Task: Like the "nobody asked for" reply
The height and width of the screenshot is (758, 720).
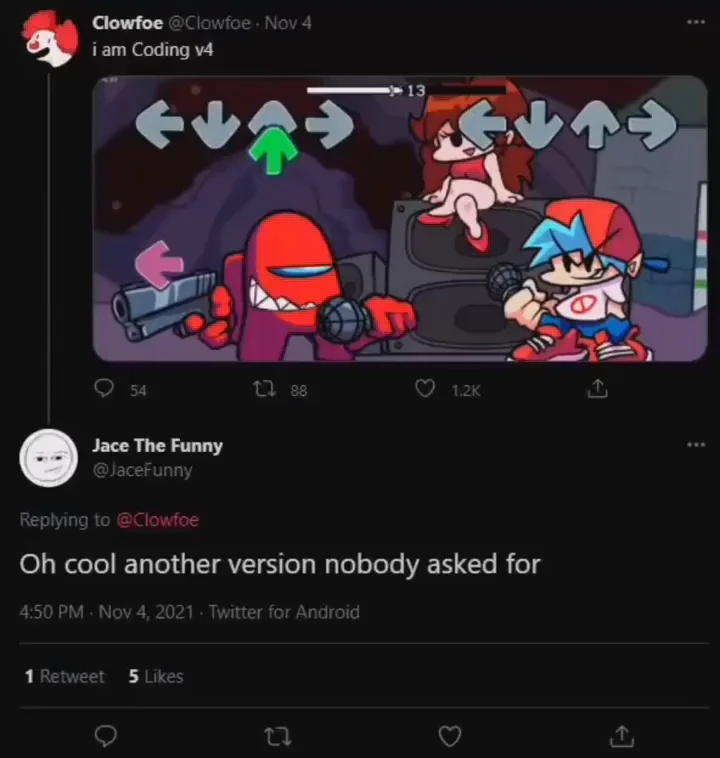Action: pyautogui.click(x=449, y=737)
